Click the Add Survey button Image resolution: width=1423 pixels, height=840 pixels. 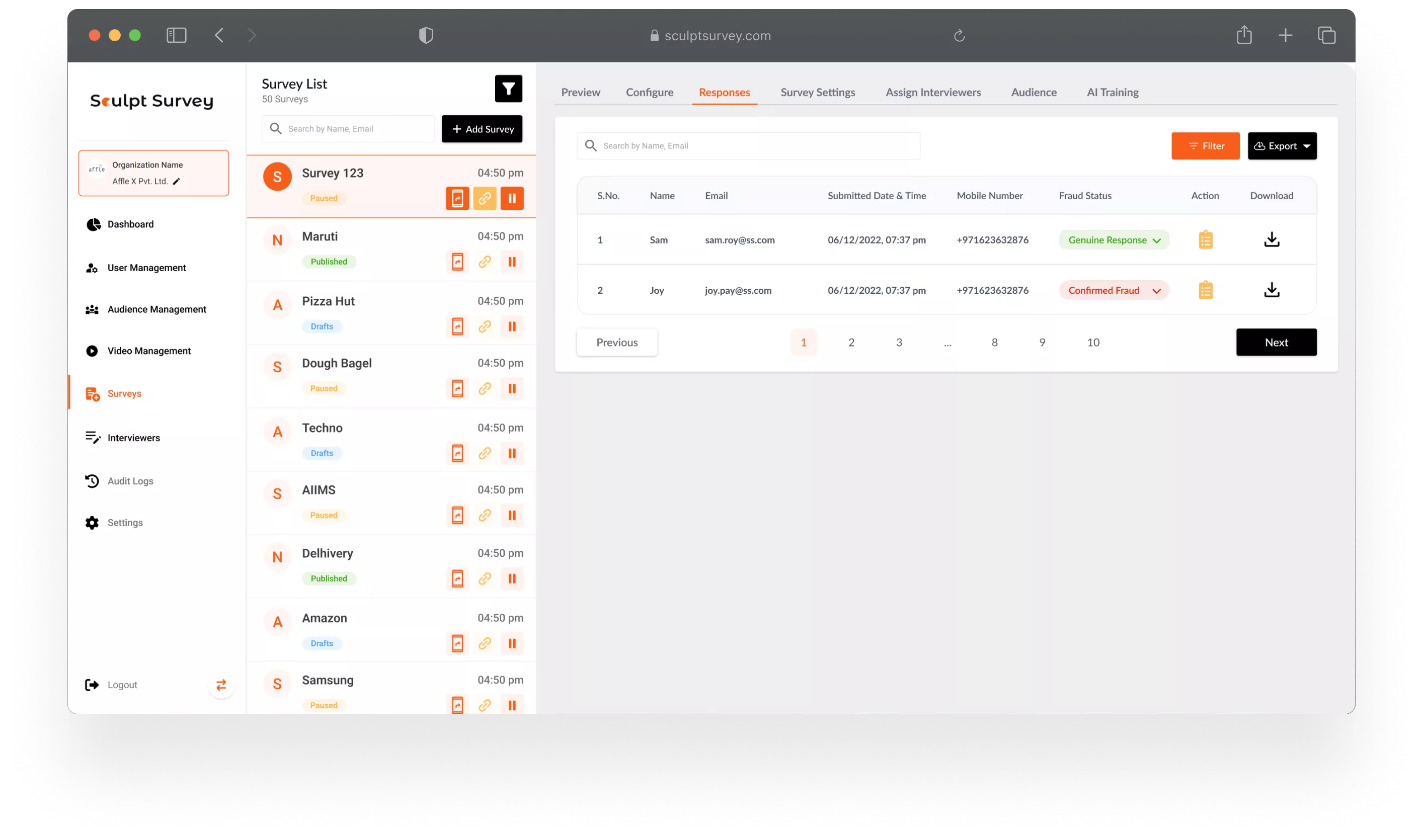point(482,129)
